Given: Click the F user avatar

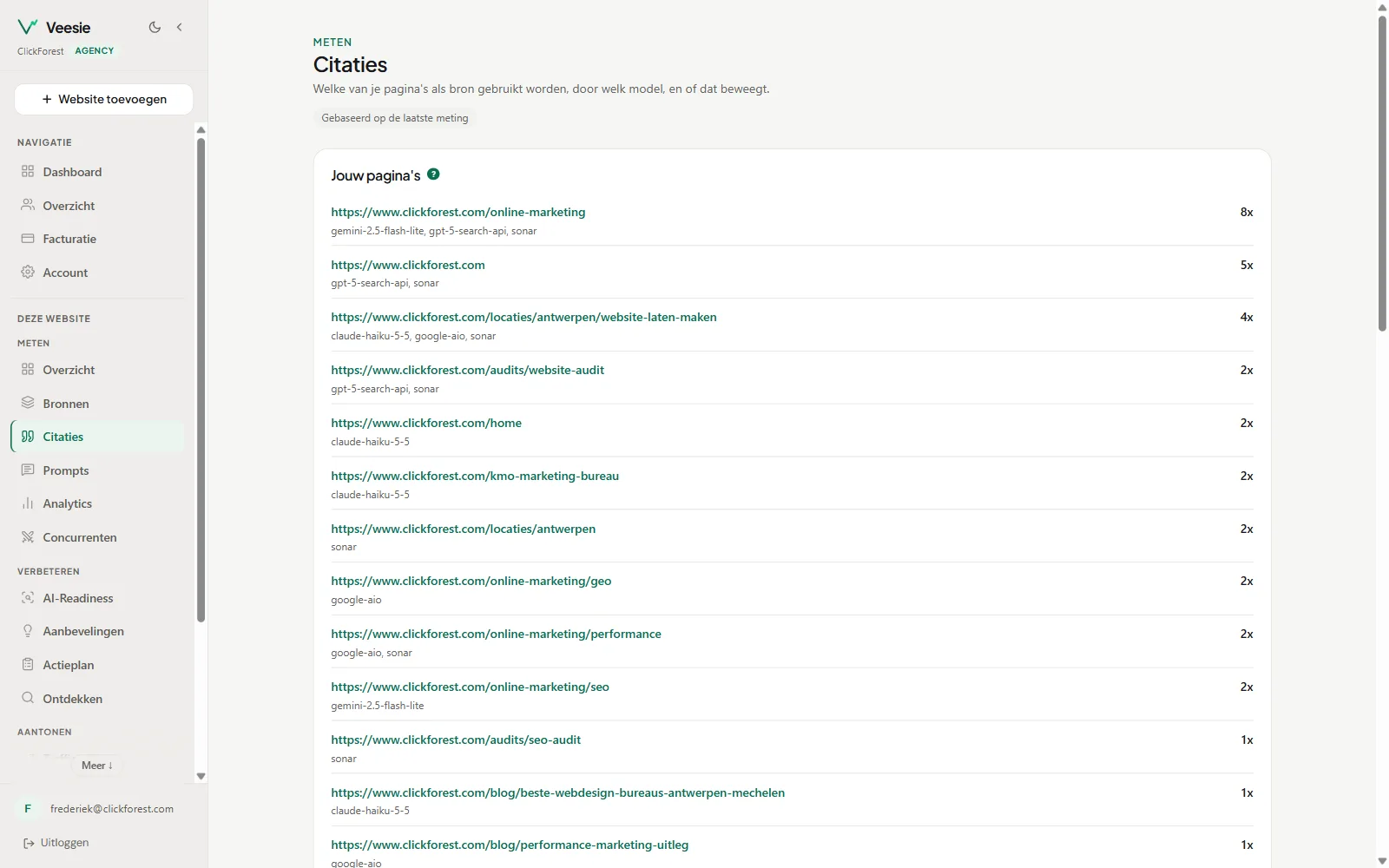Looking at the screenshot, I should [28, 809].
